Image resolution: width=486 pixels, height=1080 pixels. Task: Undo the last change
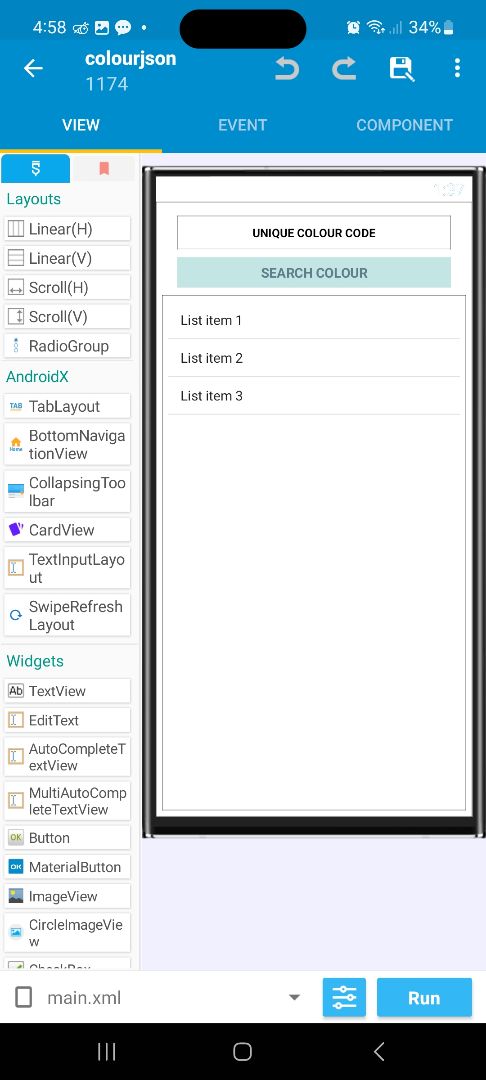point(286,68)
